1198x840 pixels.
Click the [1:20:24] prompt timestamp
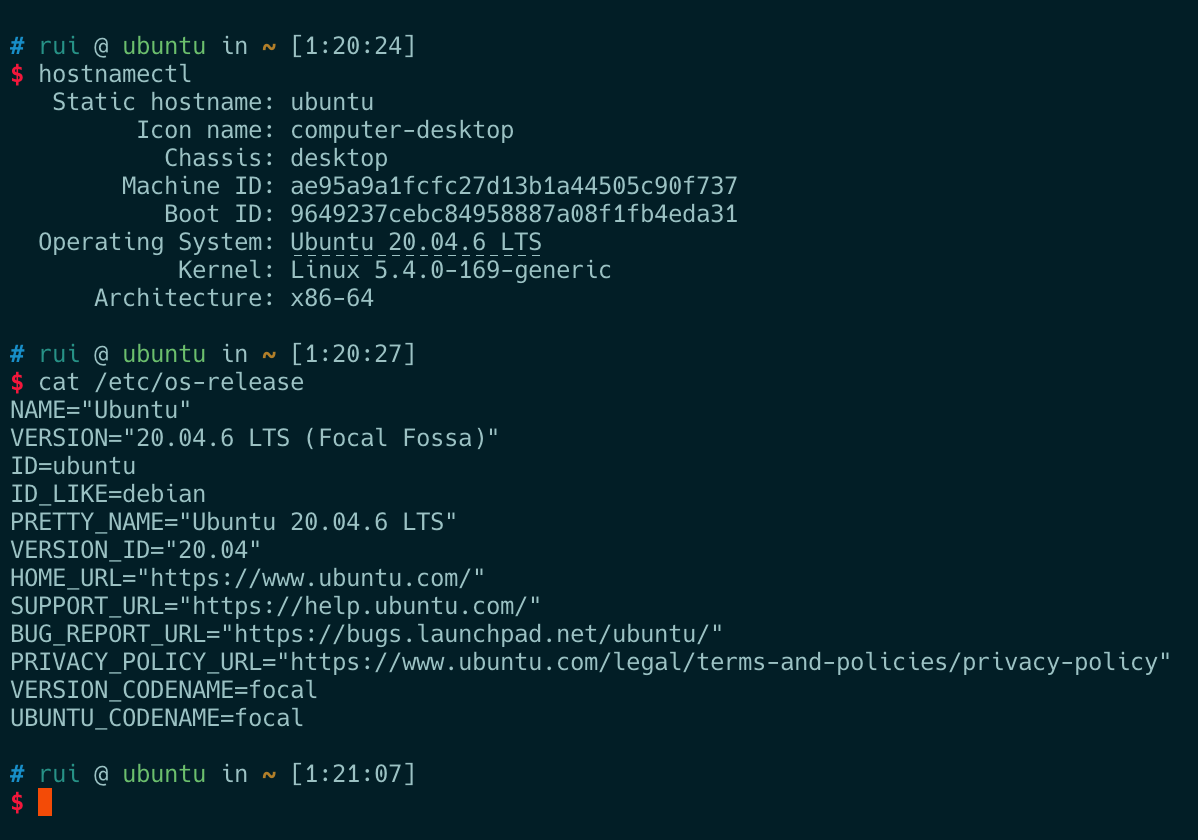click(x=353, y=46)
